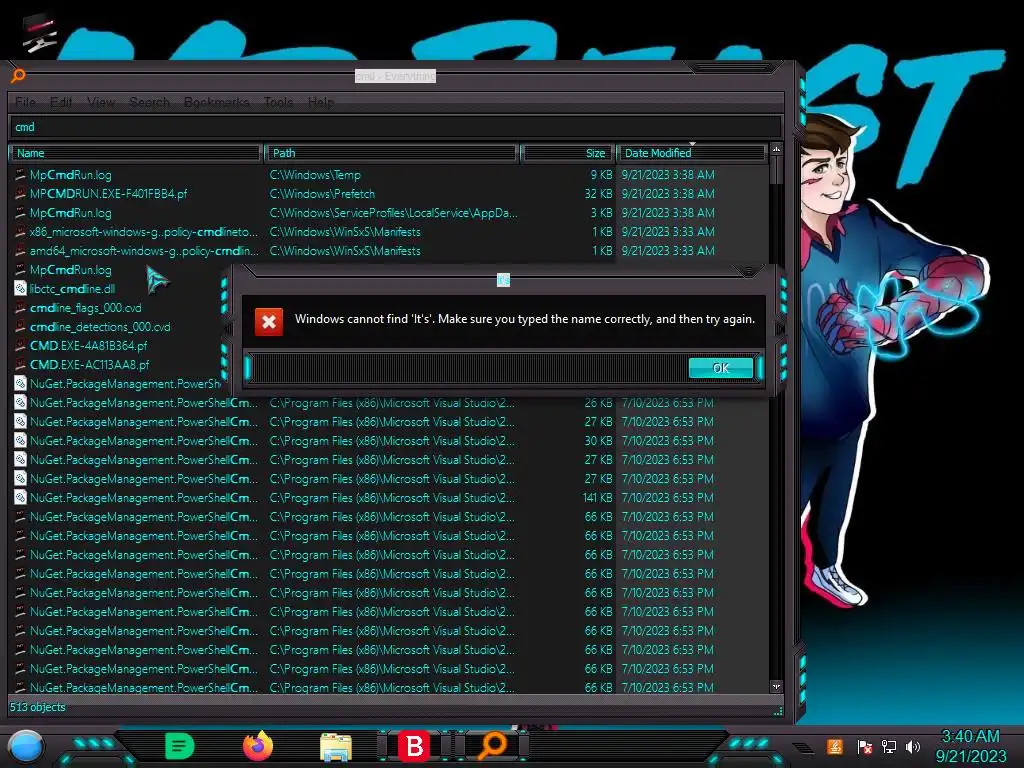
Task: Click the 30 KB size cell
Action: [598, 441]
